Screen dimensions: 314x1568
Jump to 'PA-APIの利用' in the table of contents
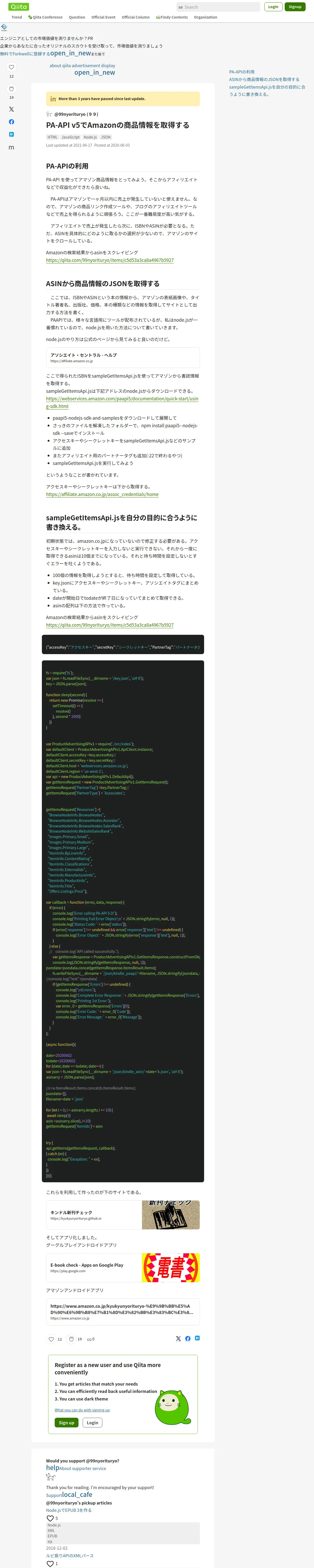point(242,72)
